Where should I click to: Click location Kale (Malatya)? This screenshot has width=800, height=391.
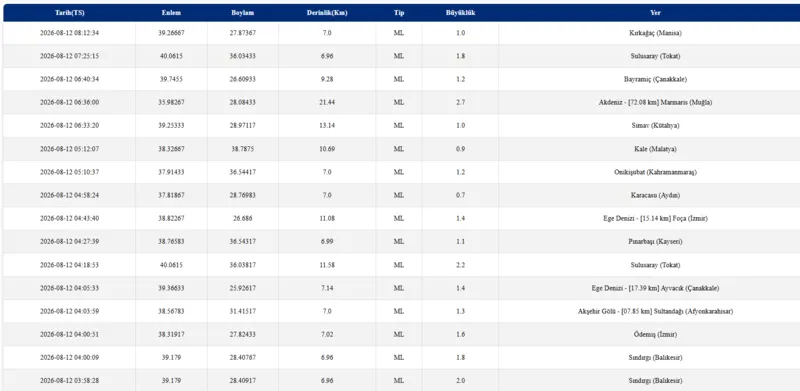tap(656, 149)
